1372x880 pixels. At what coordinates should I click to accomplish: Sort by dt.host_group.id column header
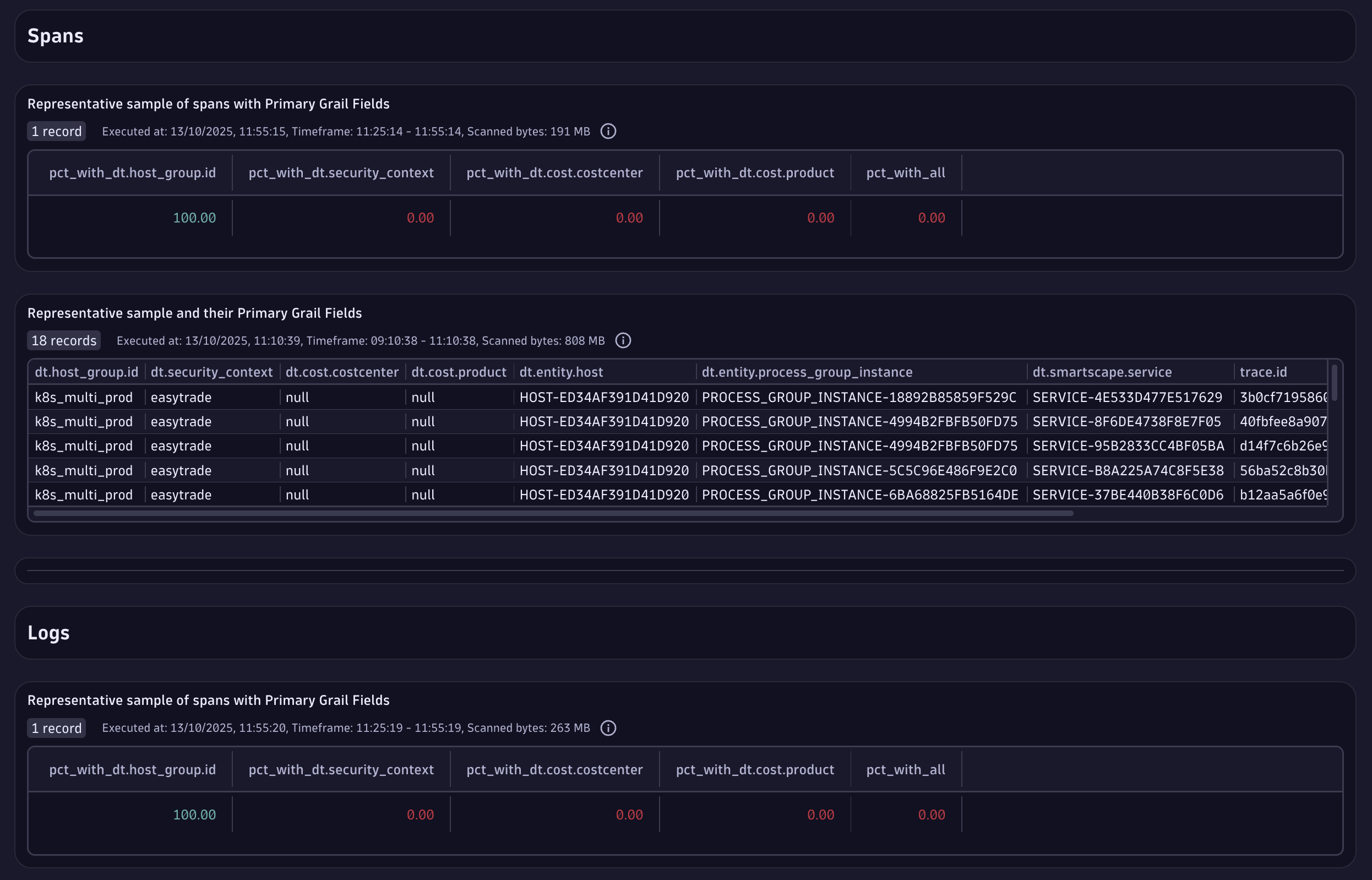tap(86, 372)
